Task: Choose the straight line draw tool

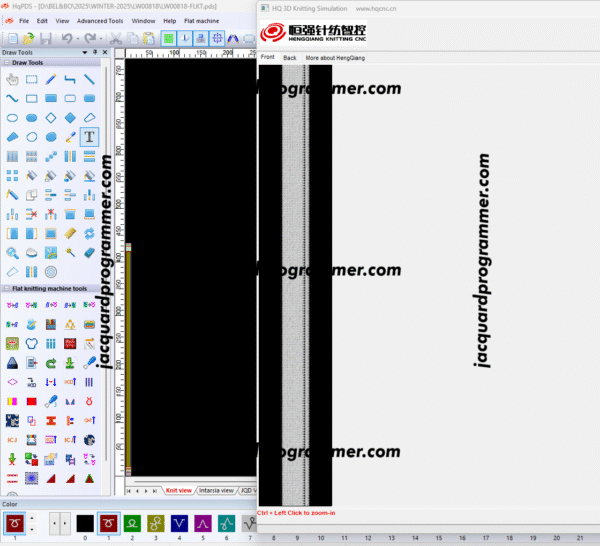Action: click(x=89, y=79)
